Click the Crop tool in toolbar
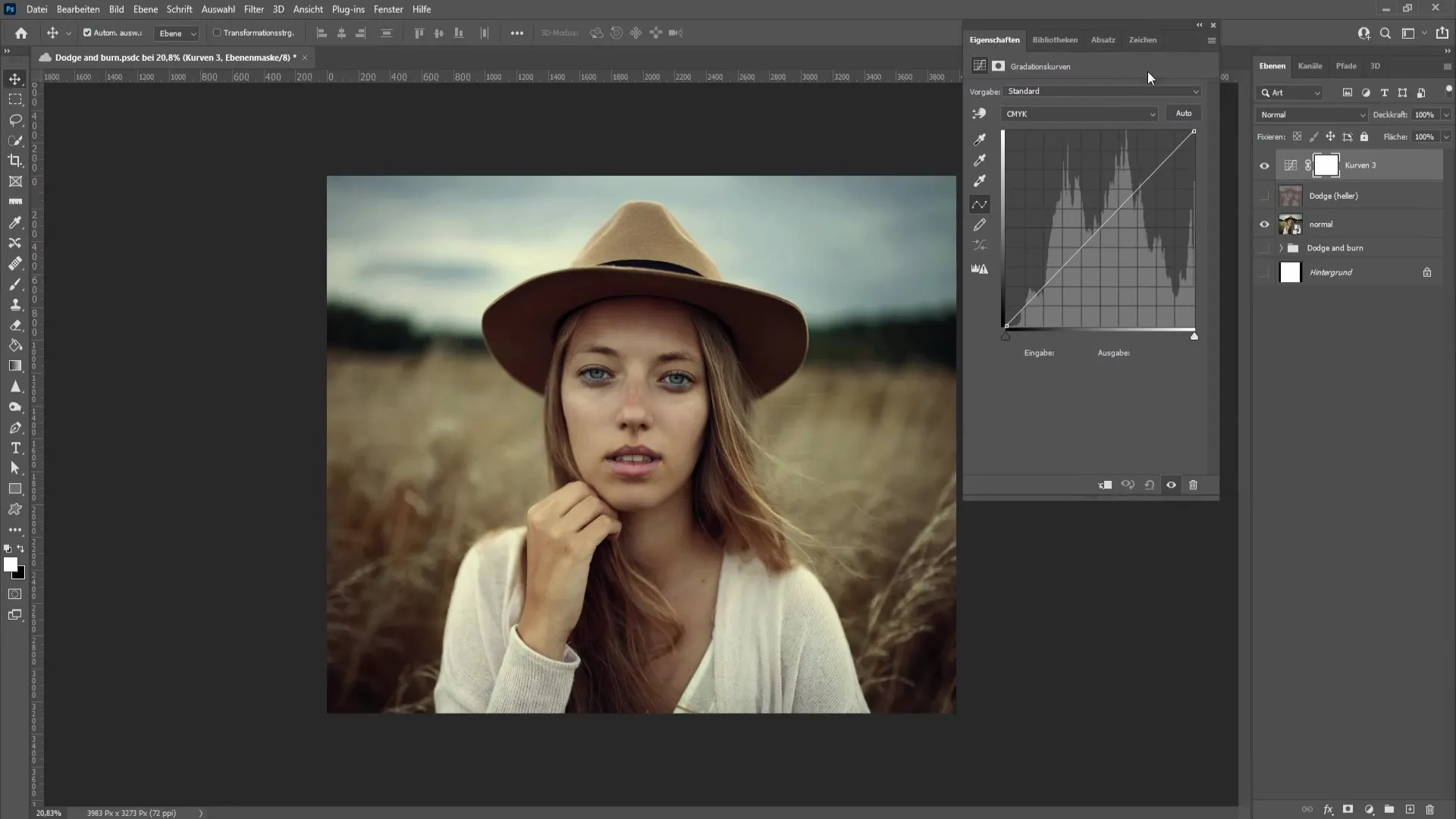 pyautogui.click(x=15, y=160)
